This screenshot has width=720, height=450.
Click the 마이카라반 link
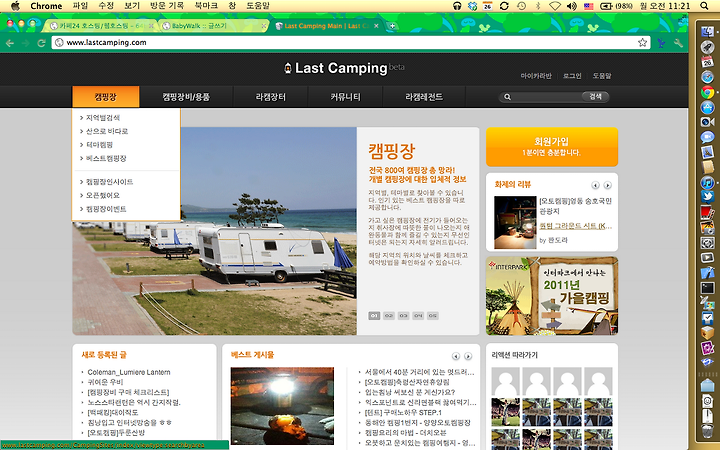pos(536,76)
